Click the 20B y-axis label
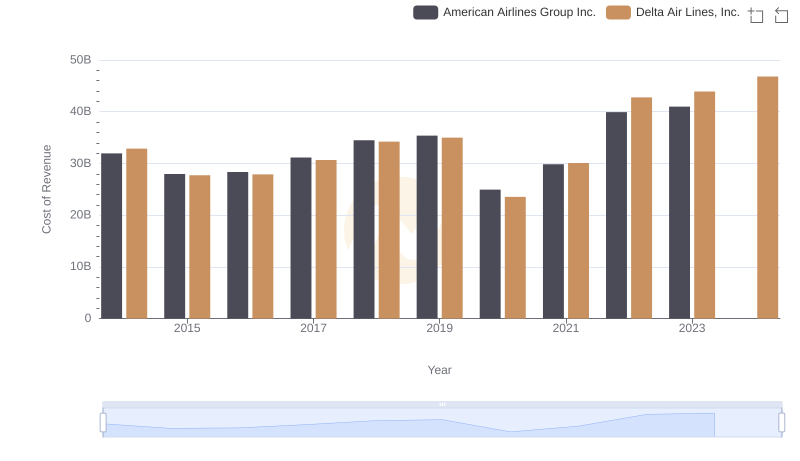The width and height of the screenshot is (800, 461). [81, 215]
